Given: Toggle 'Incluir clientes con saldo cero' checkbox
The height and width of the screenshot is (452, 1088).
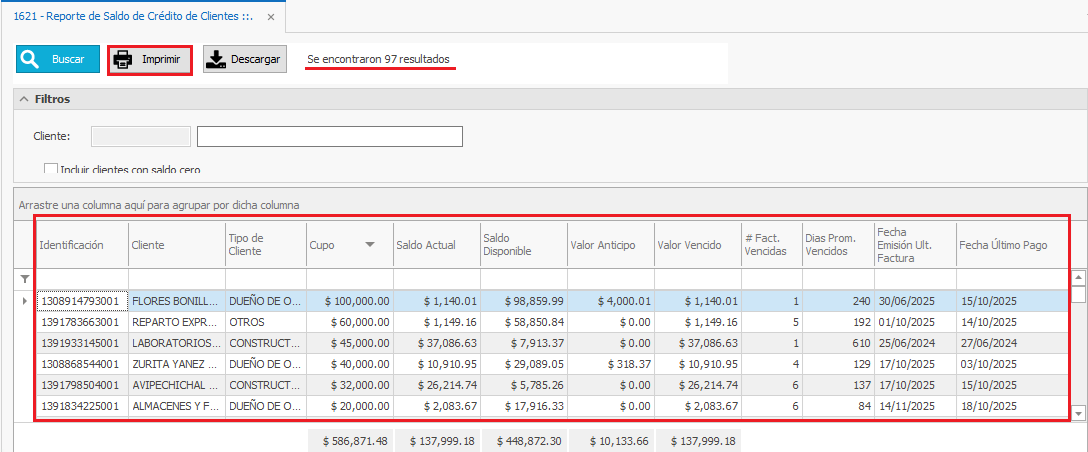Looking at the screenshot, I should [51, 169].
